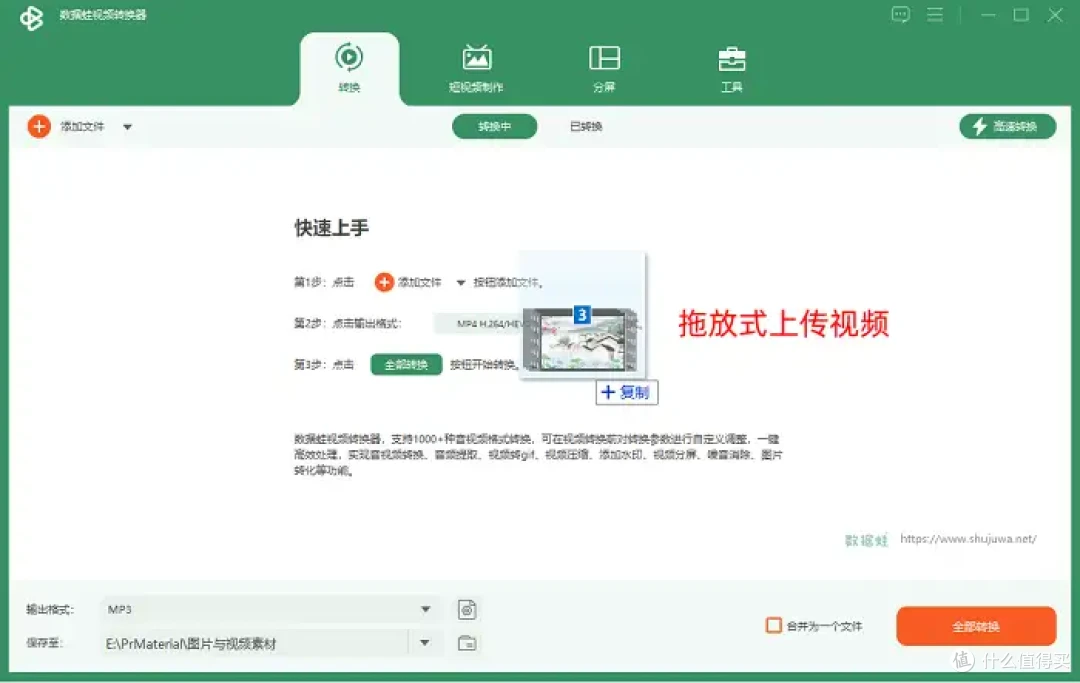The height and width of the screenshot is (683, 1080).
Task: Expand the 添加文件 dropdown arrow in toolbar
Action: point(127,127)
